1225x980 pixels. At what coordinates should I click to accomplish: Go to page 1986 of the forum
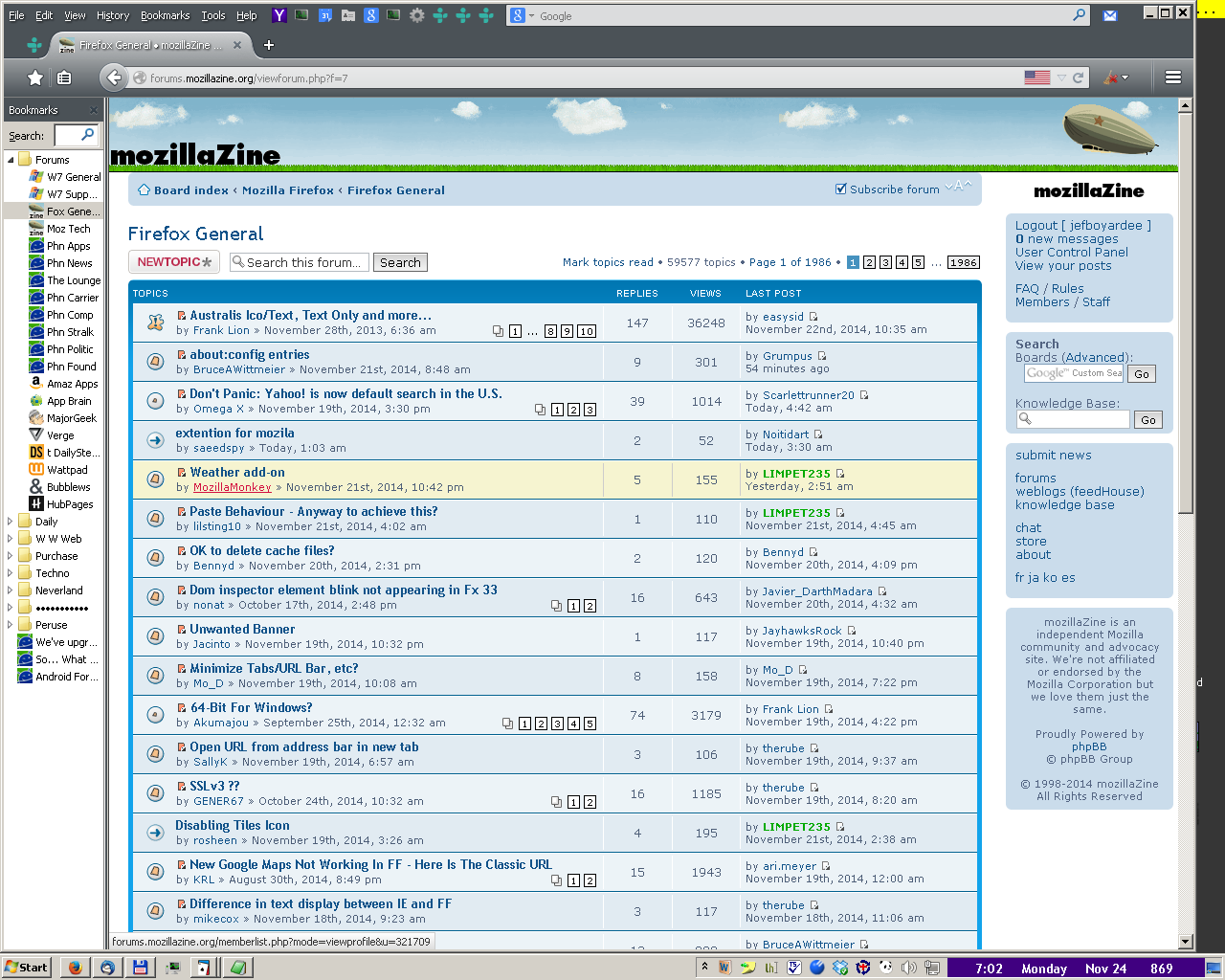coord(963,262)
